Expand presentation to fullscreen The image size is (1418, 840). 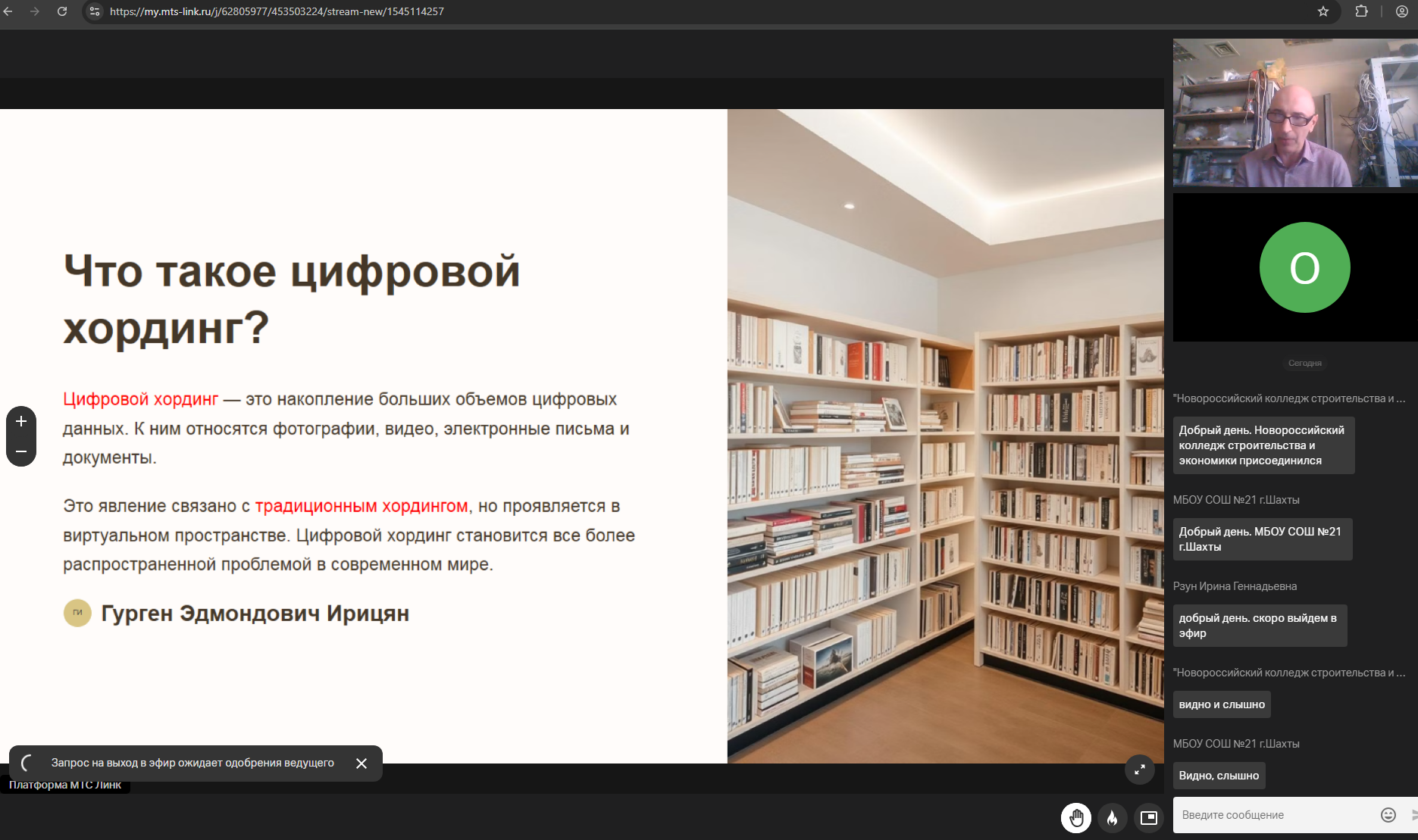point(1139,770)
